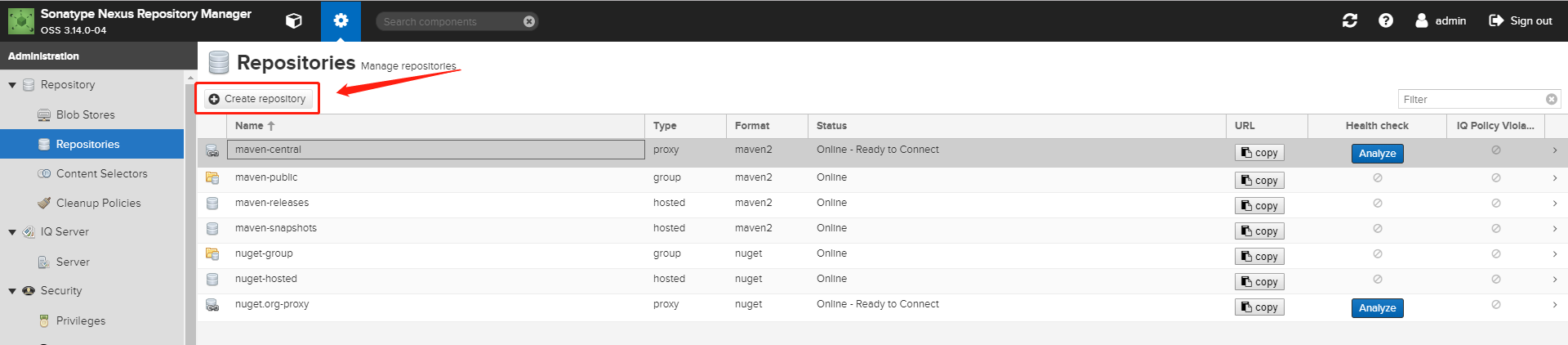Open the nuget-hosted repository row
This screenshot has width=1568, height=345.
click(x=882, y=281)
